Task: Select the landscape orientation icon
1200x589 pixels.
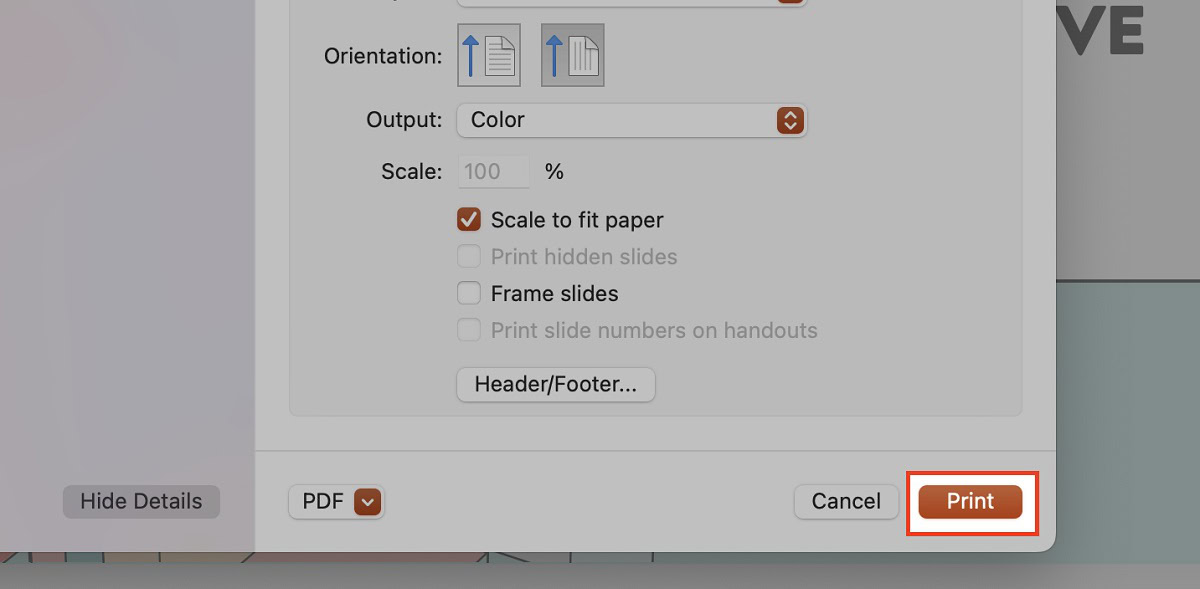Action: tap(573, 55)
